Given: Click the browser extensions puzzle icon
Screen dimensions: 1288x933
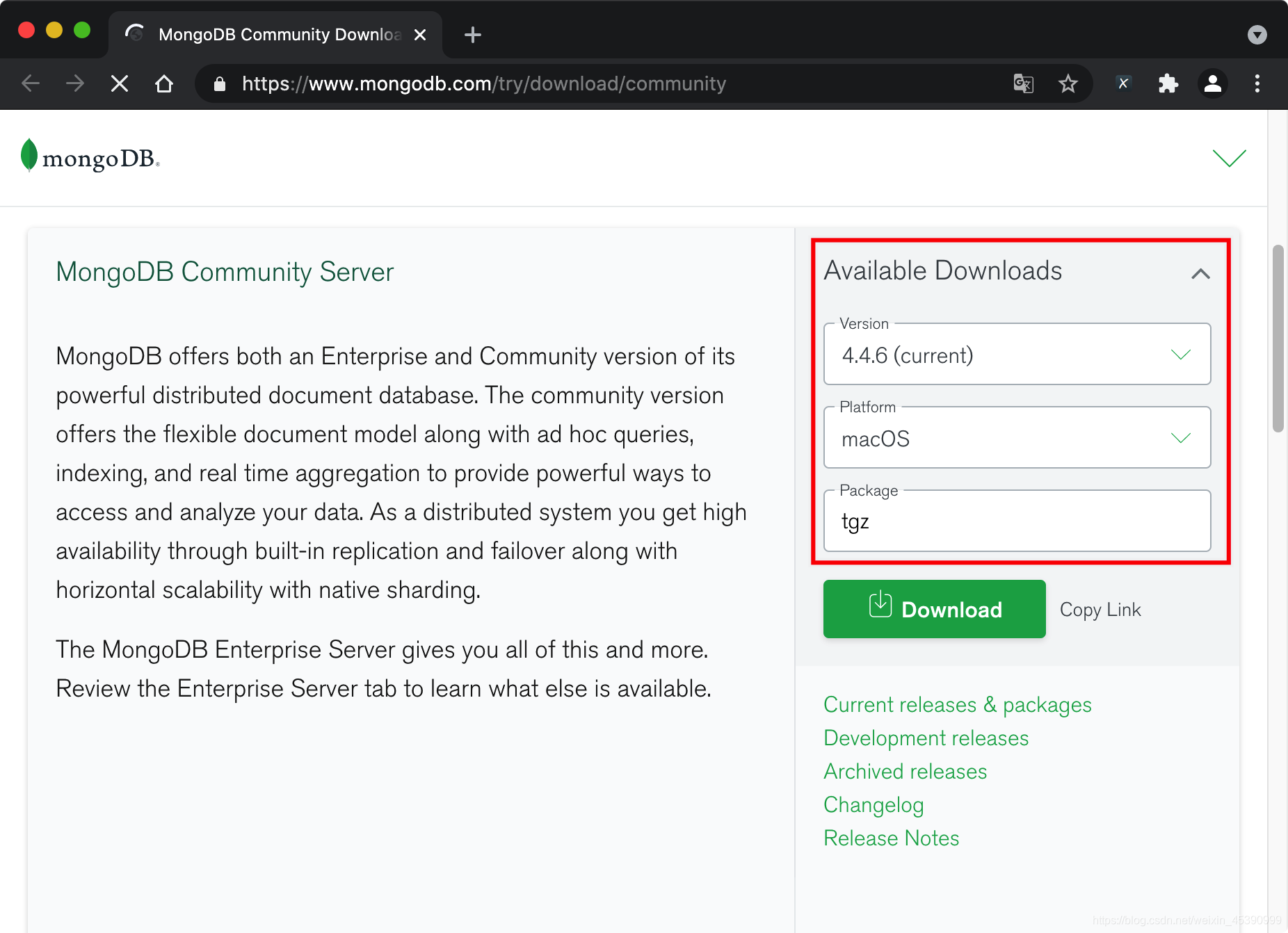Looking at the screenshot, I should tap(1168, 83).
